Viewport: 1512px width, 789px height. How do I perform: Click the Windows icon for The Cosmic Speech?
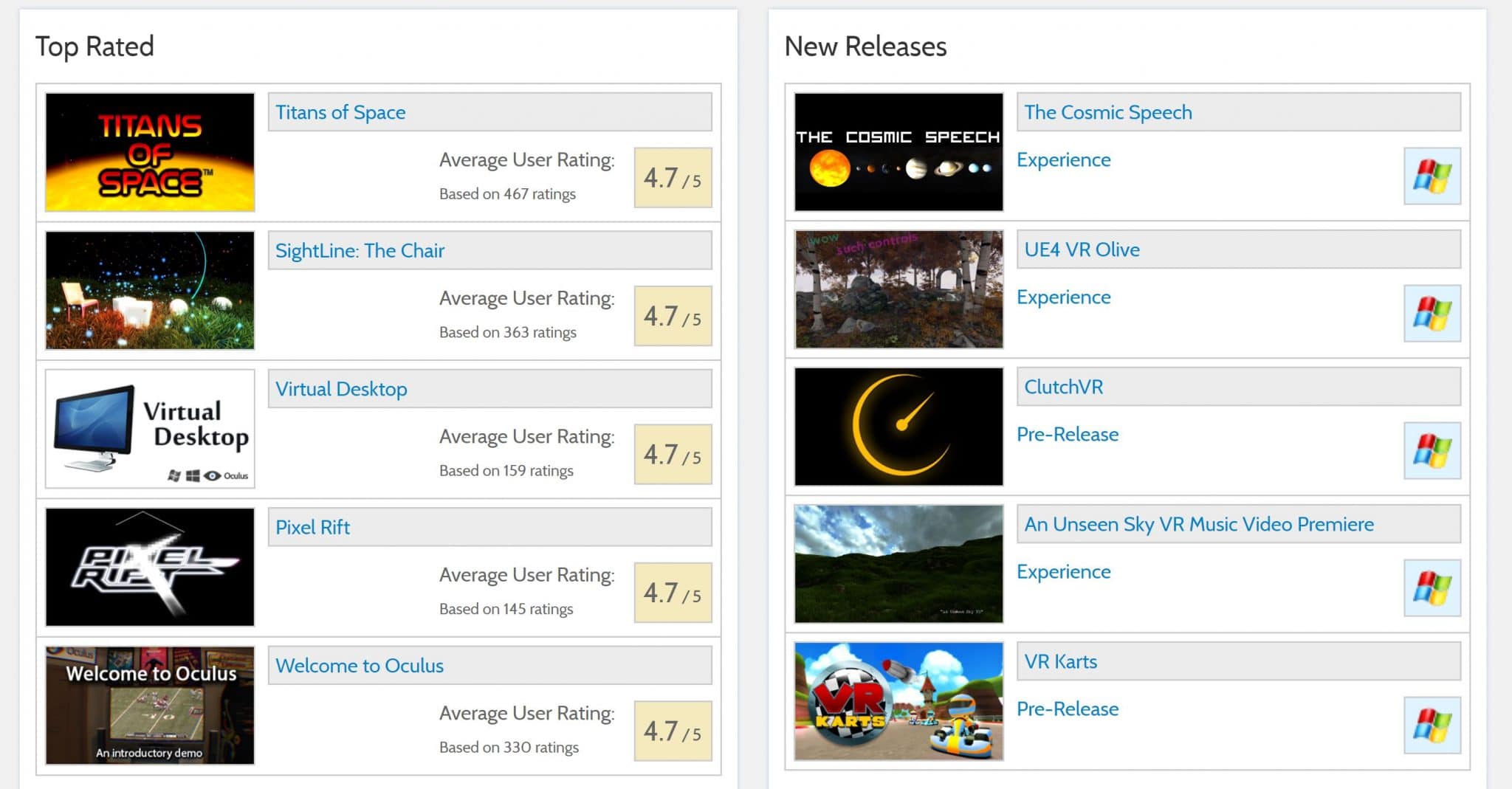pos(1432,176)
